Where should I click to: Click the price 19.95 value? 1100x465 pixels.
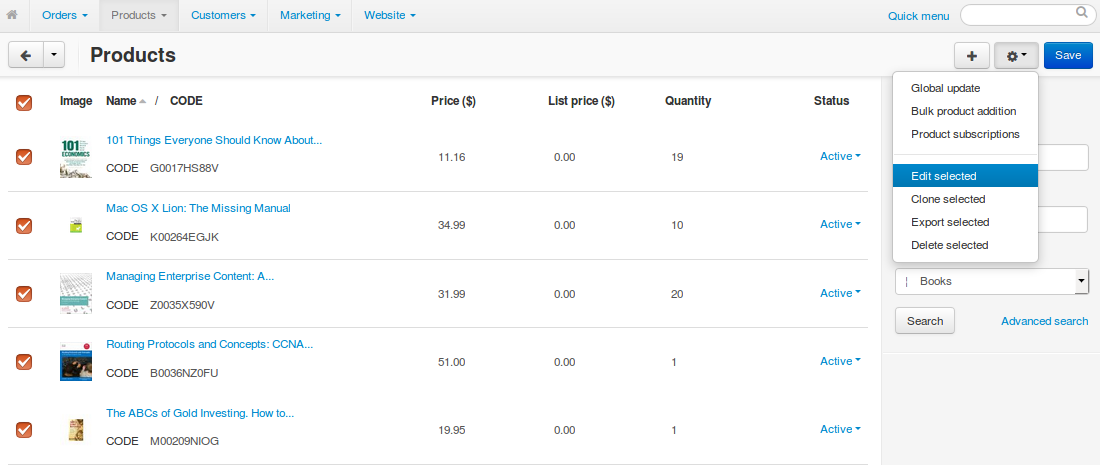pyautogui.click(x=452, y=430)
